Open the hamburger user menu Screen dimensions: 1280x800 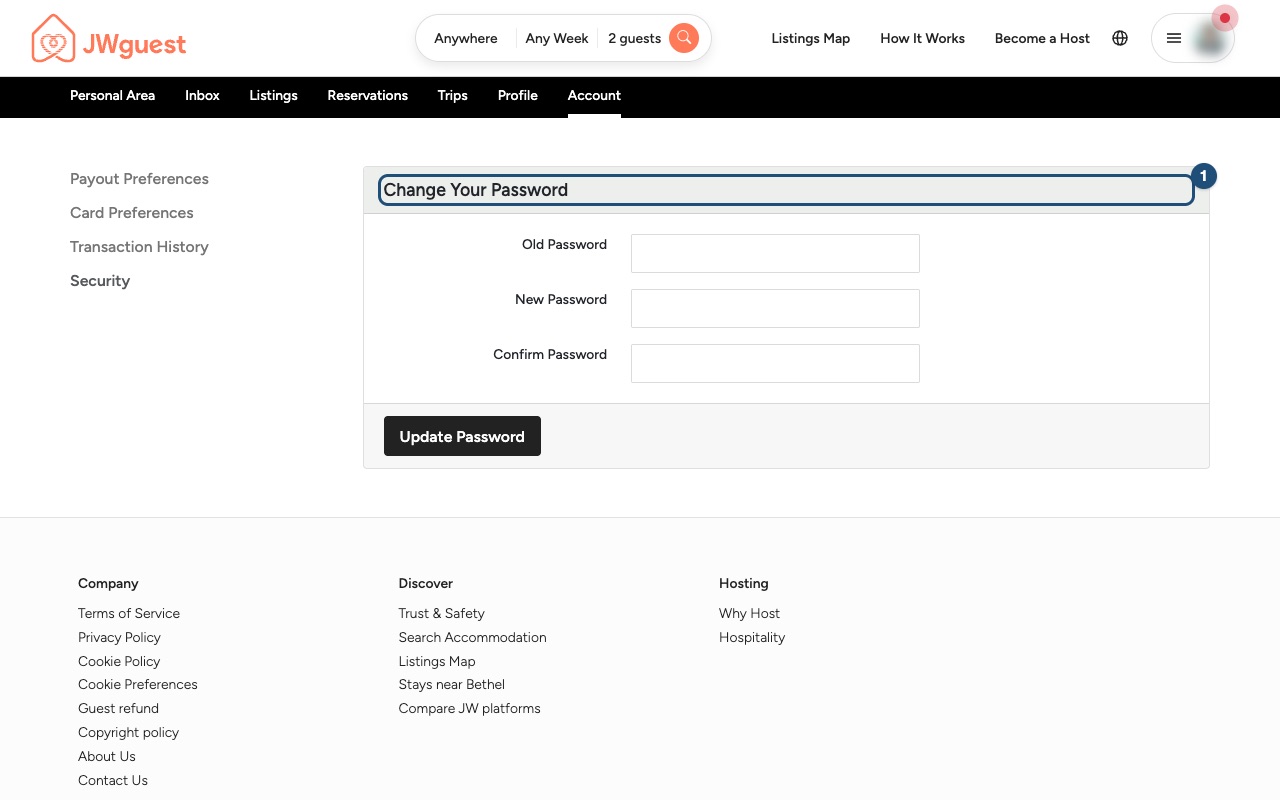(x=1174, y=38)
